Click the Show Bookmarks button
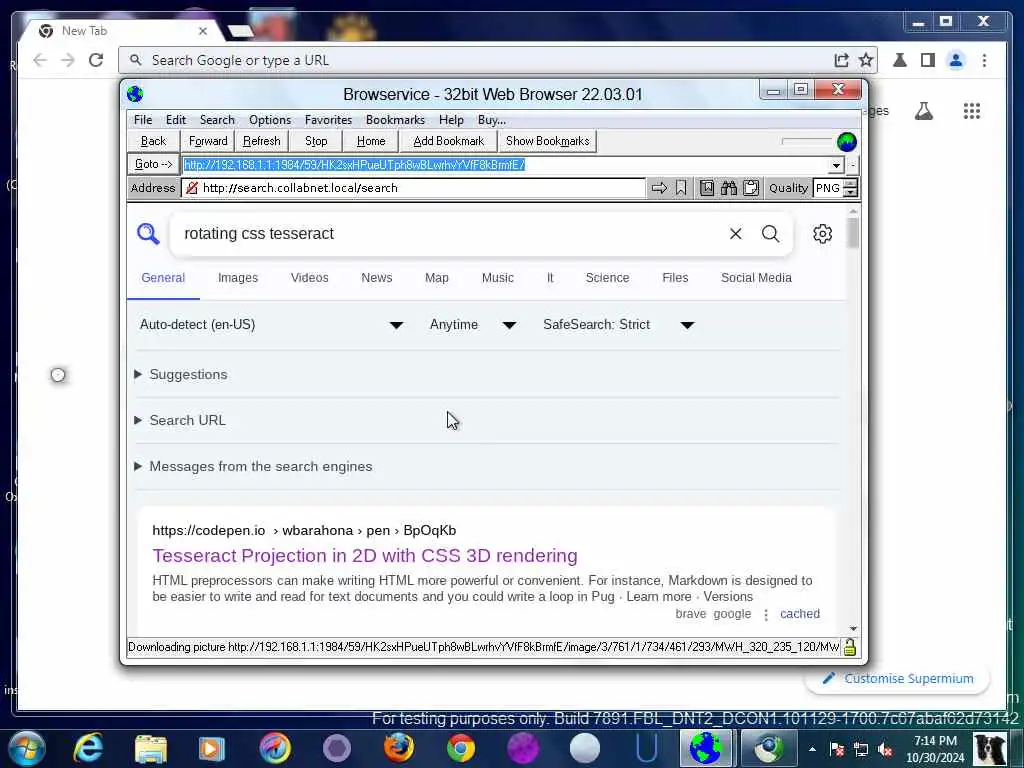This screenshot has width=1024, height=768. pyautogui.click(x=547, y=141)
